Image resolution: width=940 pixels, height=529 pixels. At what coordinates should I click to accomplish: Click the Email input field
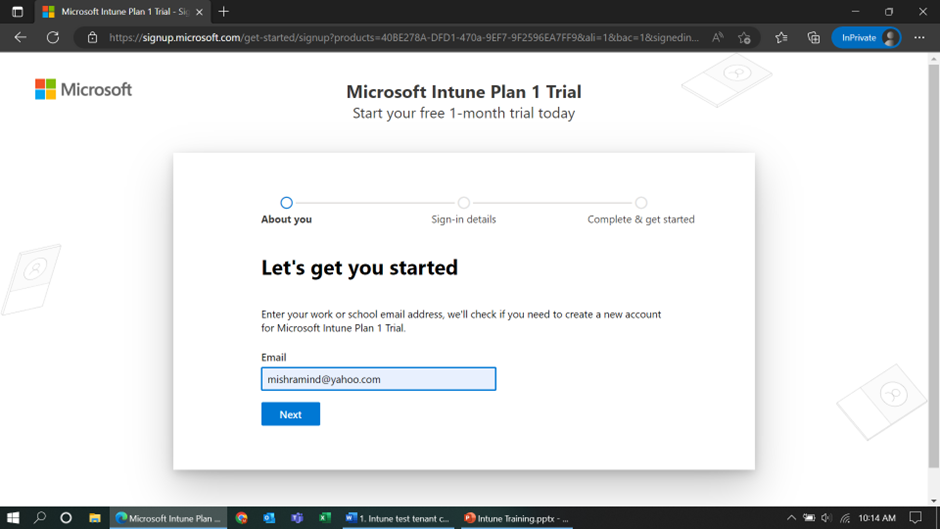[x=378, y=379]
